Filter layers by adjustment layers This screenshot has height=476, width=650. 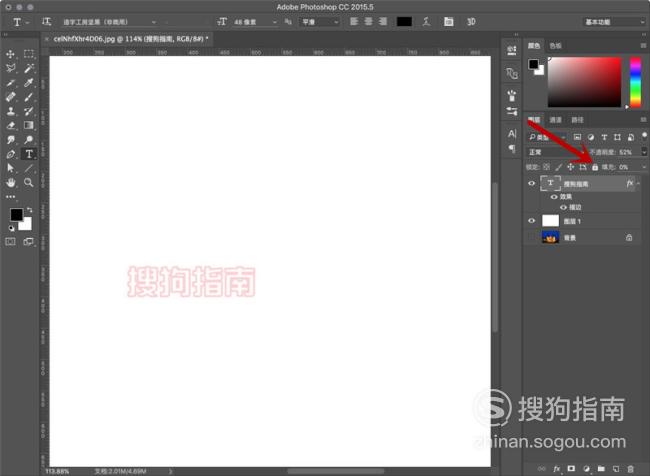click(x=591, y=137)
